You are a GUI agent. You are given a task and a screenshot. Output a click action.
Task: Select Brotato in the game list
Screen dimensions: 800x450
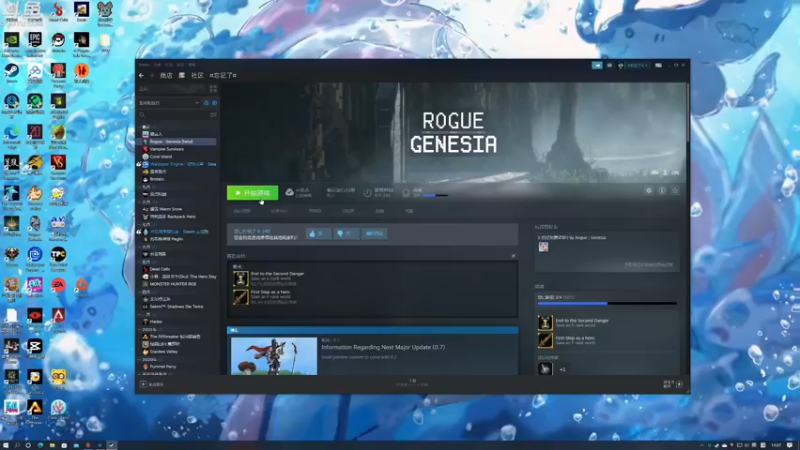(178, 179)
